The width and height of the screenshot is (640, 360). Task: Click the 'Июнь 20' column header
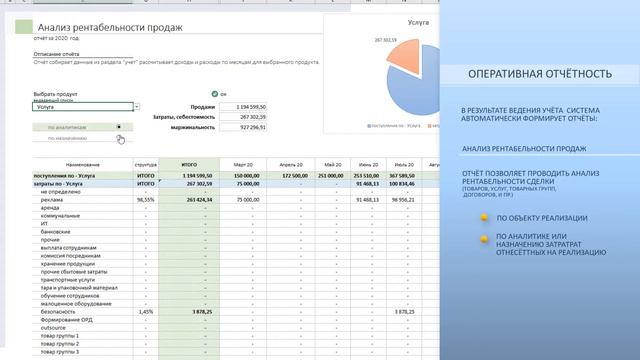(x=368, y=164)
